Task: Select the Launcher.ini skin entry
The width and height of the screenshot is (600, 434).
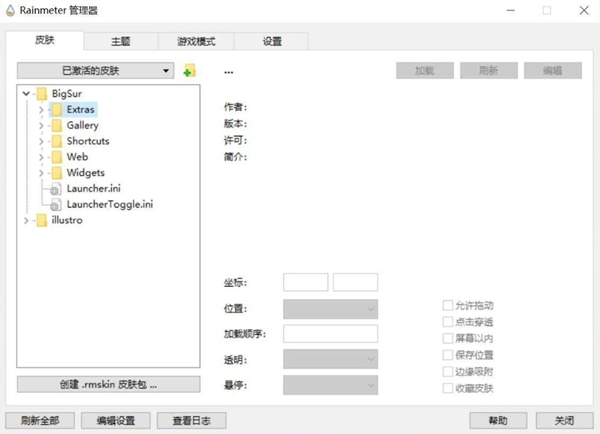Action: click(93, 189)
